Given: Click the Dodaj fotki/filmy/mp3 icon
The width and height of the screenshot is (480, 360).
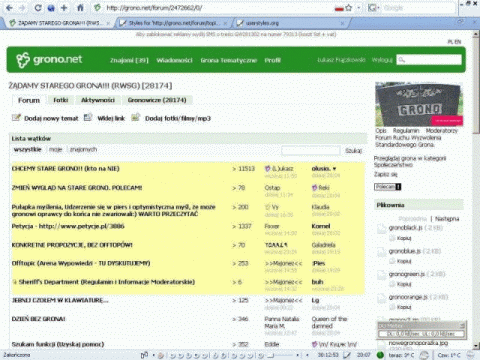Looking at the screenshot, I should point(135,118).
